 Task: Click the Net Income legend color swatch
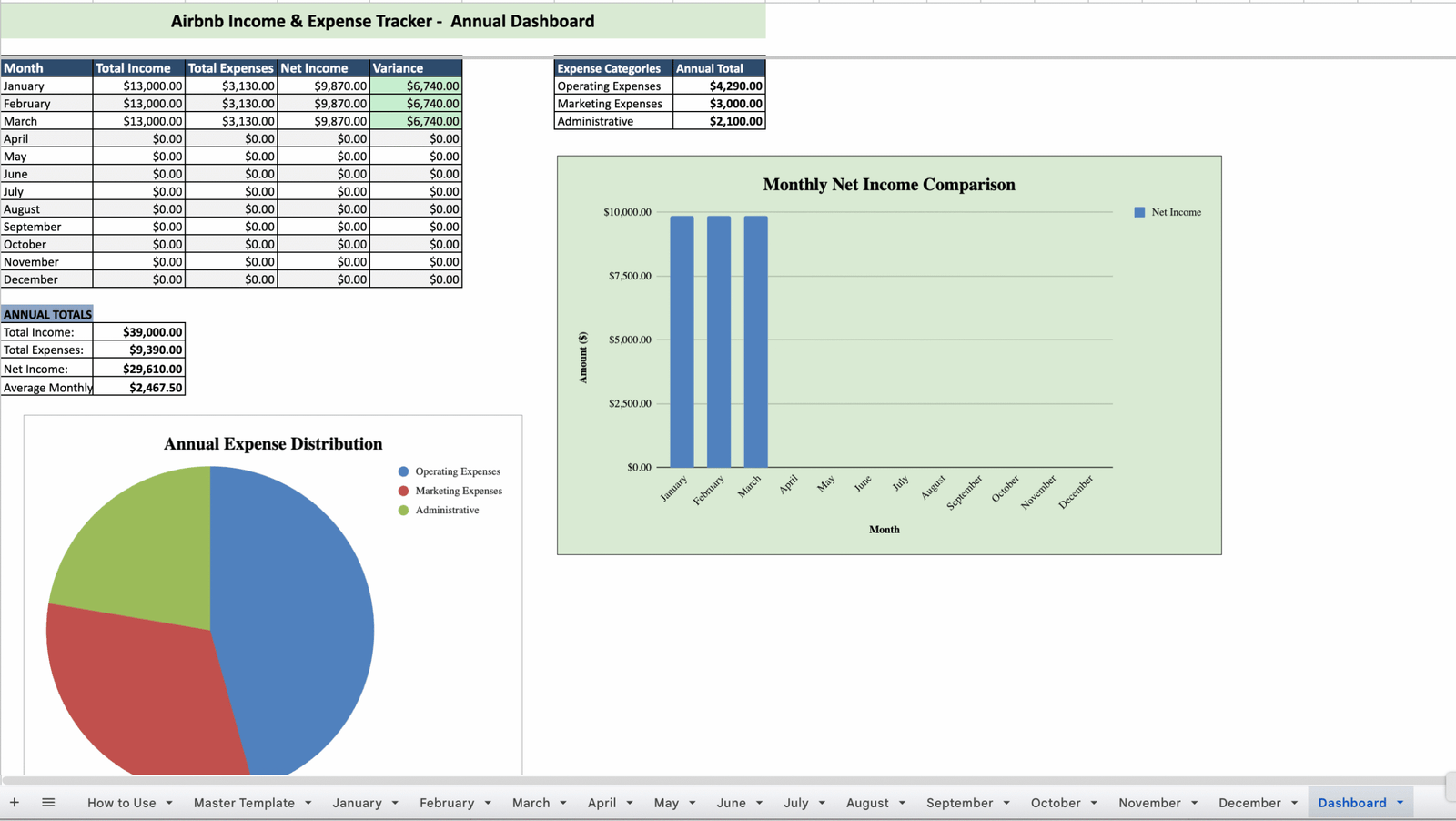point(1139,212)
